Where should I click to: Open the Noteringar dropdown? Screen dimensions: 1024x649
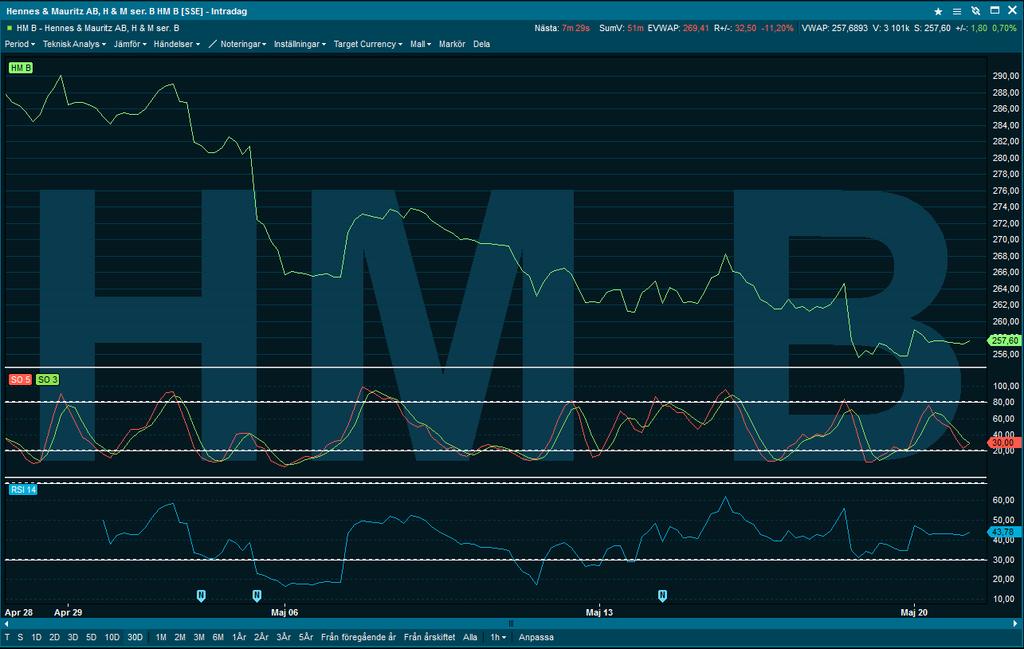pyautogui.click(x=243, y=44)
